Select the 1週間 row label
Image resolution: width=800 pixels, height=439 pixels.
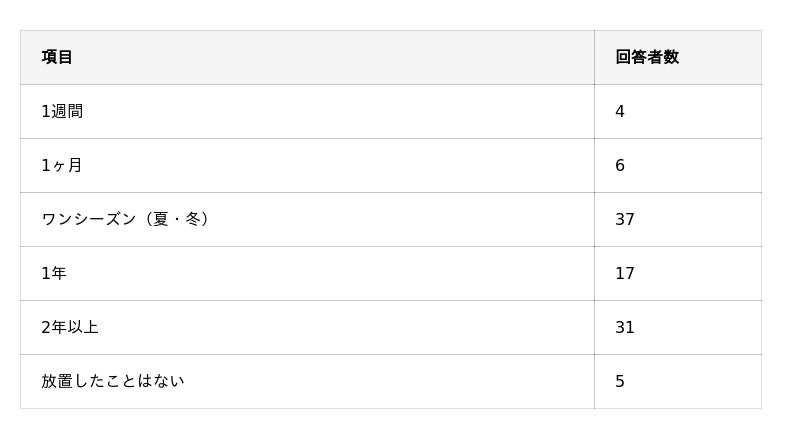coord(62,111)
